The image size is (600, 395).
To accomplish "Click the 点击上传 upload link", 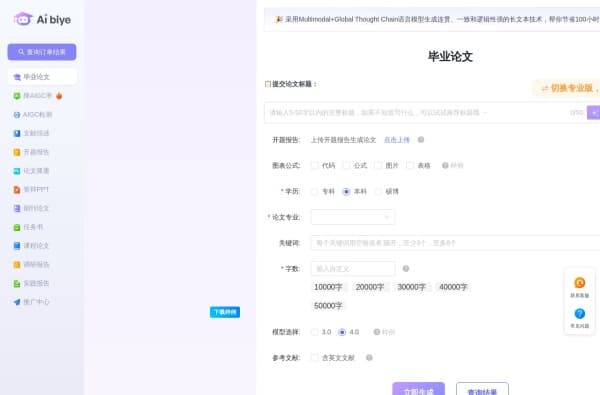I will click(397, 140).
